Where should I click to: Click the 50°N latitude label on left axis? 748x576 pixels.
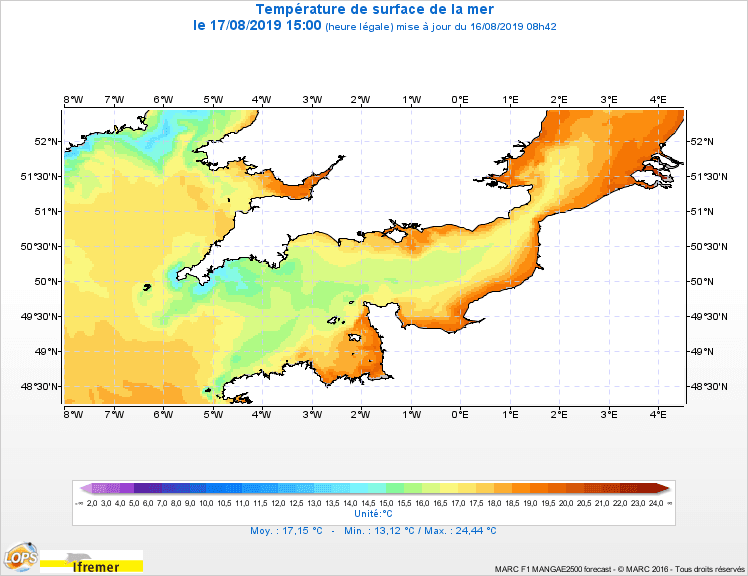click(x=48, y=281)
